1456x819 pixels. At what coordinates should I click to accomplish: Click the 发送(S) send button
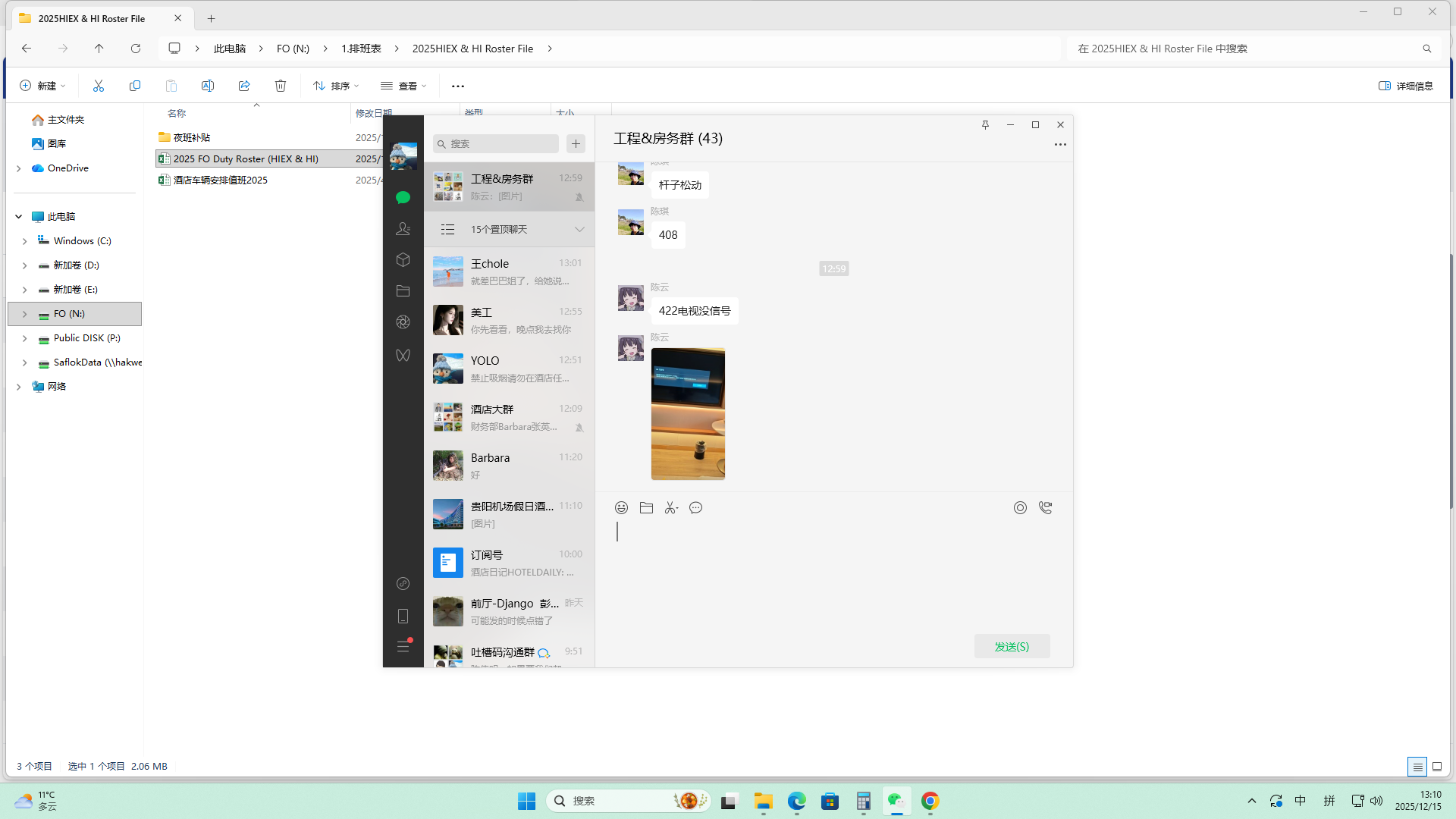click(x=1012, y=646)
